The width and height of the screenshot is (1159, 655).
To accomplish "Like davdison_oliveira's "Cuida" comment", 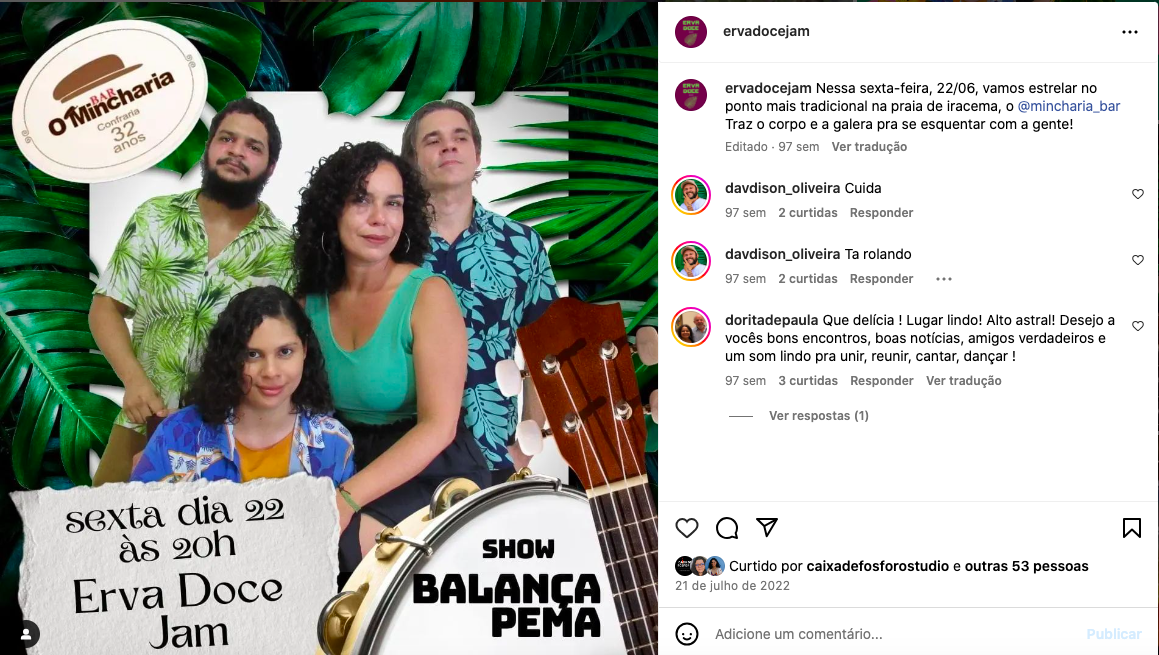I will click(x=1138, y=194).
